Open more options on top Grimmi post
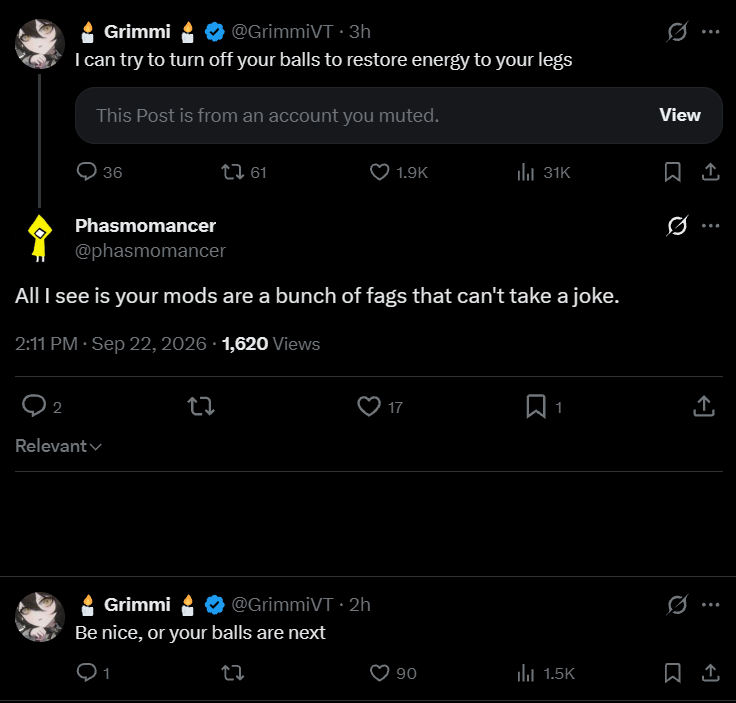This screenshot has height=703, width=736. click(711, 32)
